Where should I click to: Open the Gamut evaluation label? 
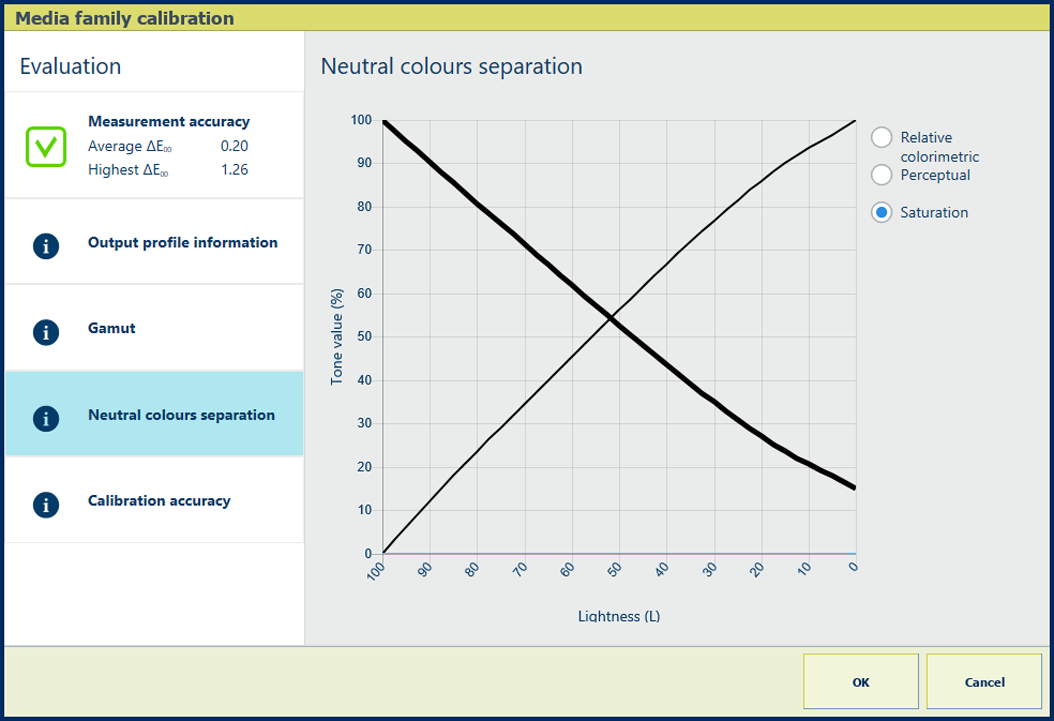pos(111,328)
